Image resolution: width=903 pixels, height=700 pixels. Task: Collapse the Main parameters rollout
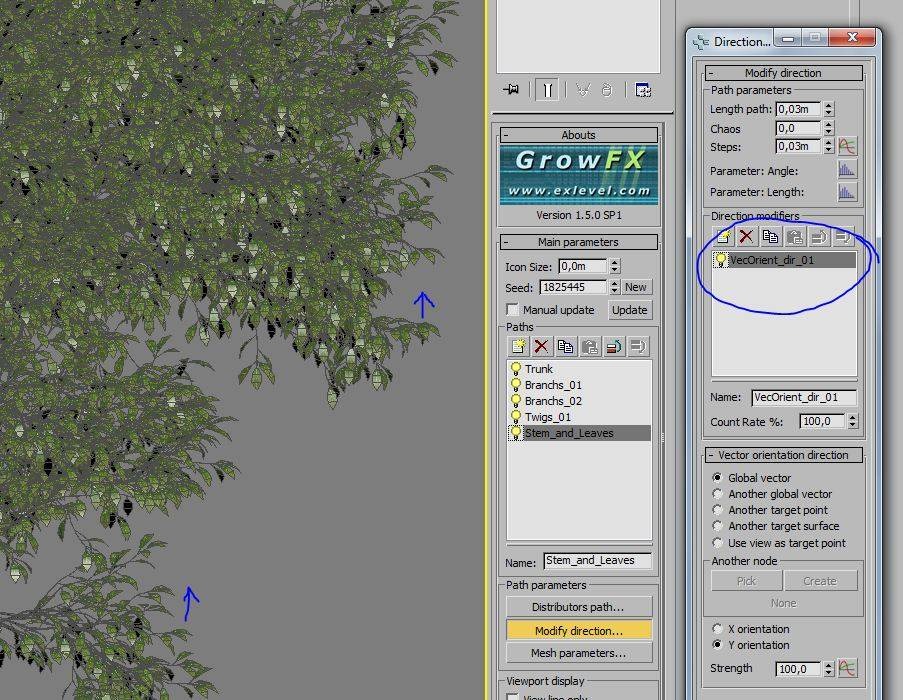(579, 242)
